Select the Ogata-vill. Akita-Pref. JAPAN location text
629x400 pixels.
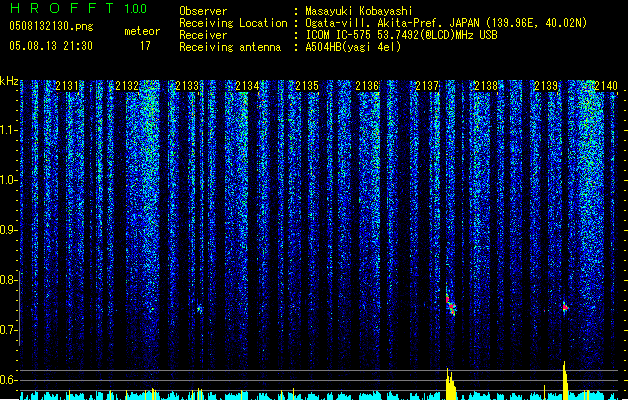446,23
